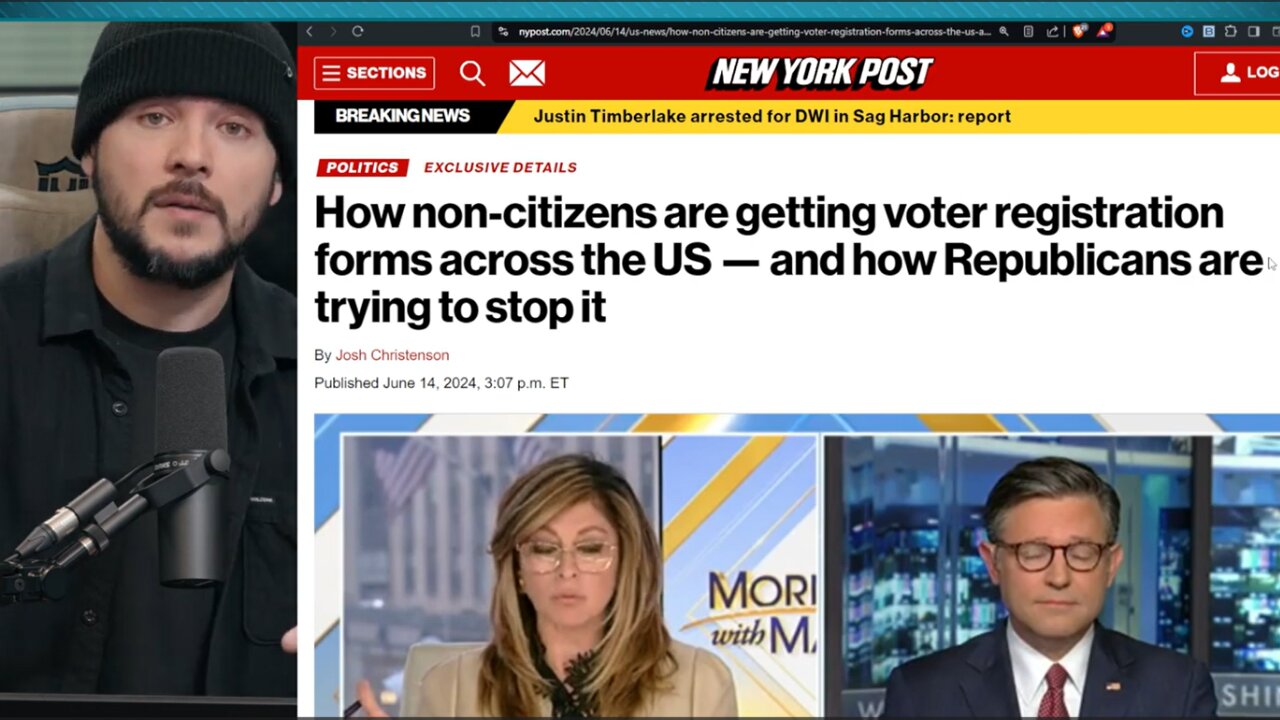The height and width of the screenshot is (720, 1280).
Task: Toggle reader mode icon in the address bar
Action: click(x=1028, y=32)
